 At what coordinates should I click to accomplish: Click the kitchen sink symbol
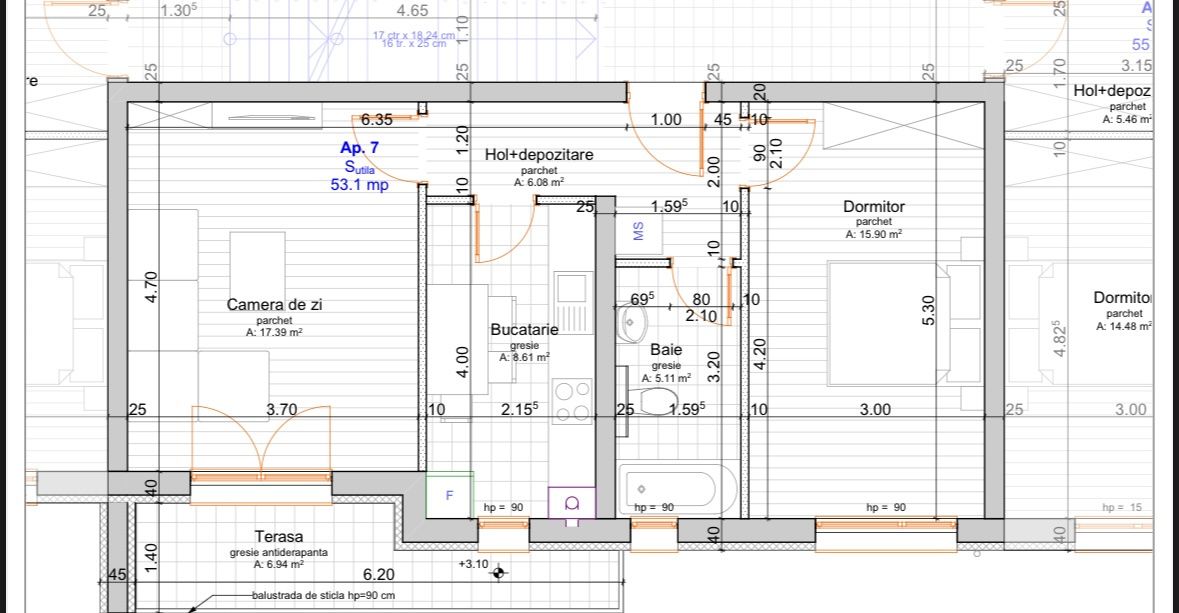[x=573, y=302]
